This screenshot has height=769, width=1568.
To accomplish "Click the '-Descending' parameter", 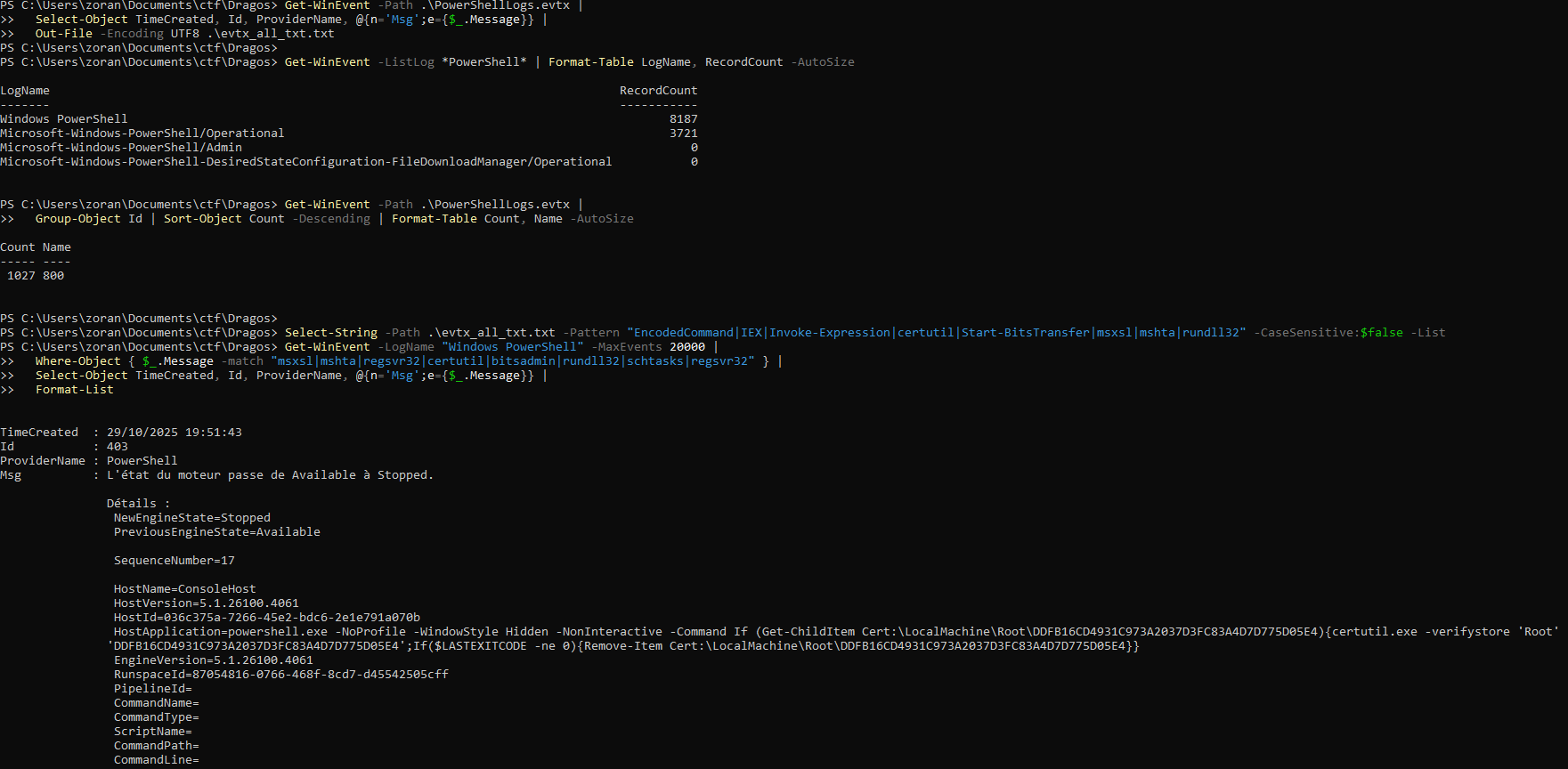I will point(331,218).
